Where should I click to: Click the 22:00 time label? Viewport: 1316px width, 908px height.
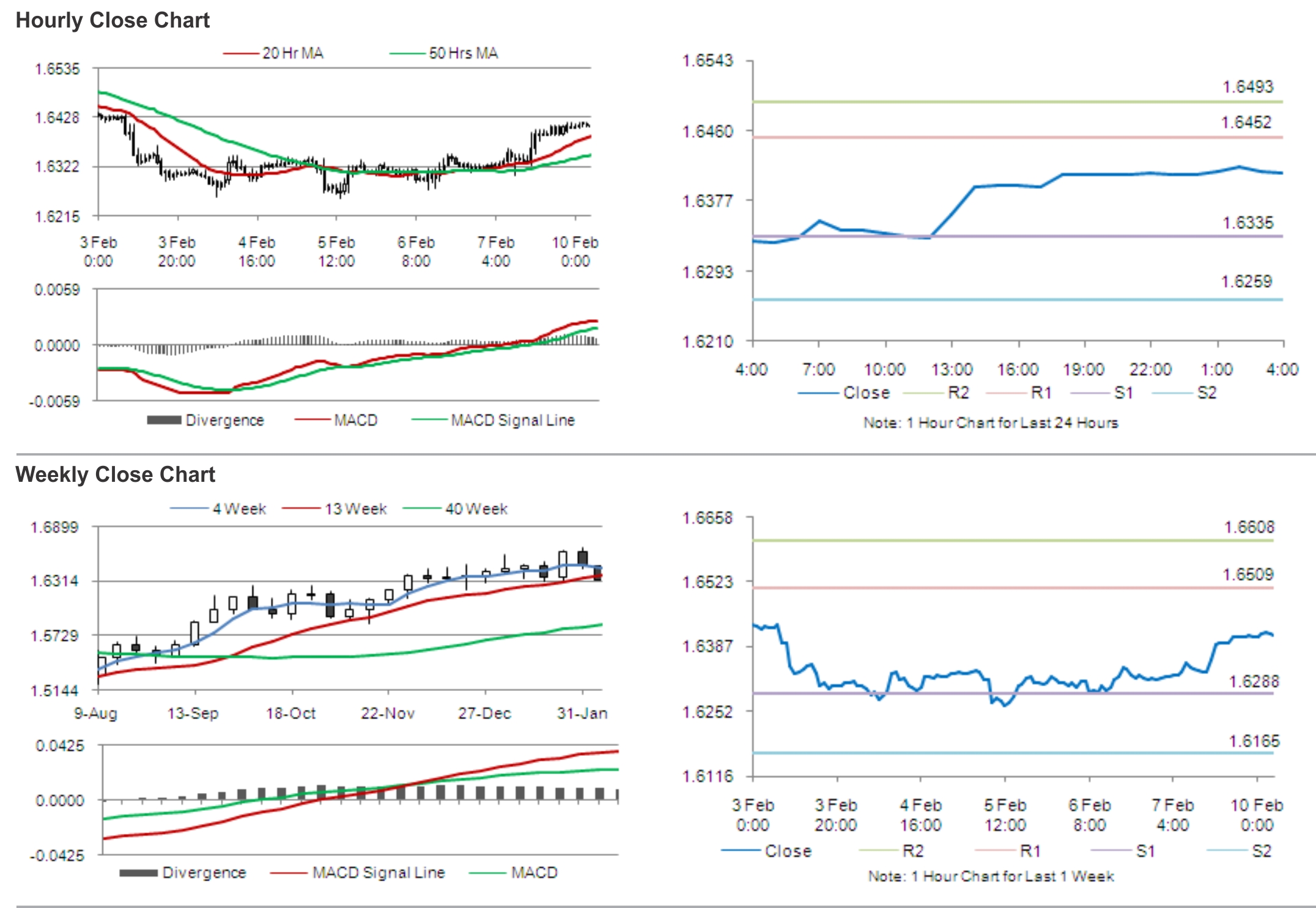tap(1150, 369)
